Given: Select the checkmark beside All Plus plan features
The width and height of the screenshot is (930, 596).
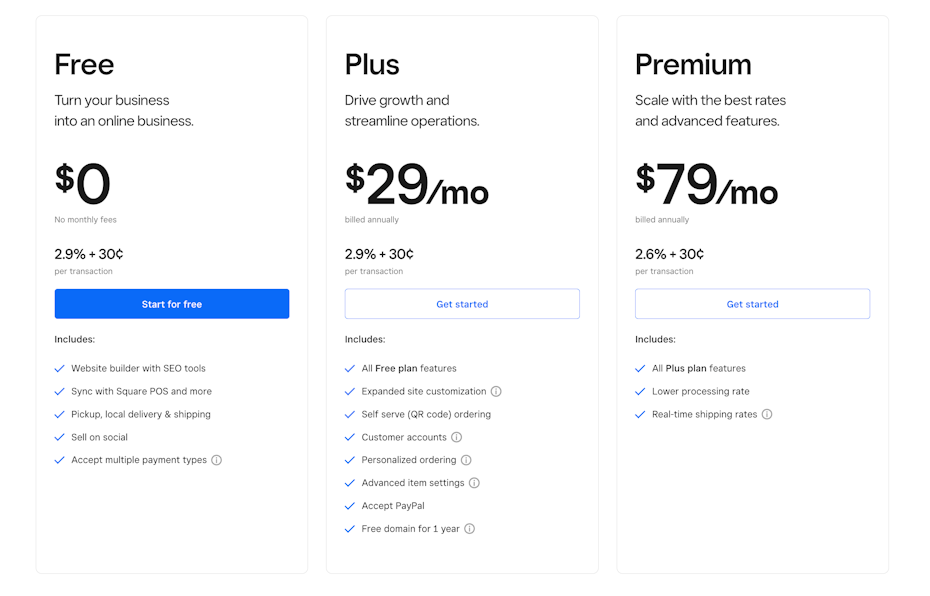Looking at the screenshot, I should [640, 368].
